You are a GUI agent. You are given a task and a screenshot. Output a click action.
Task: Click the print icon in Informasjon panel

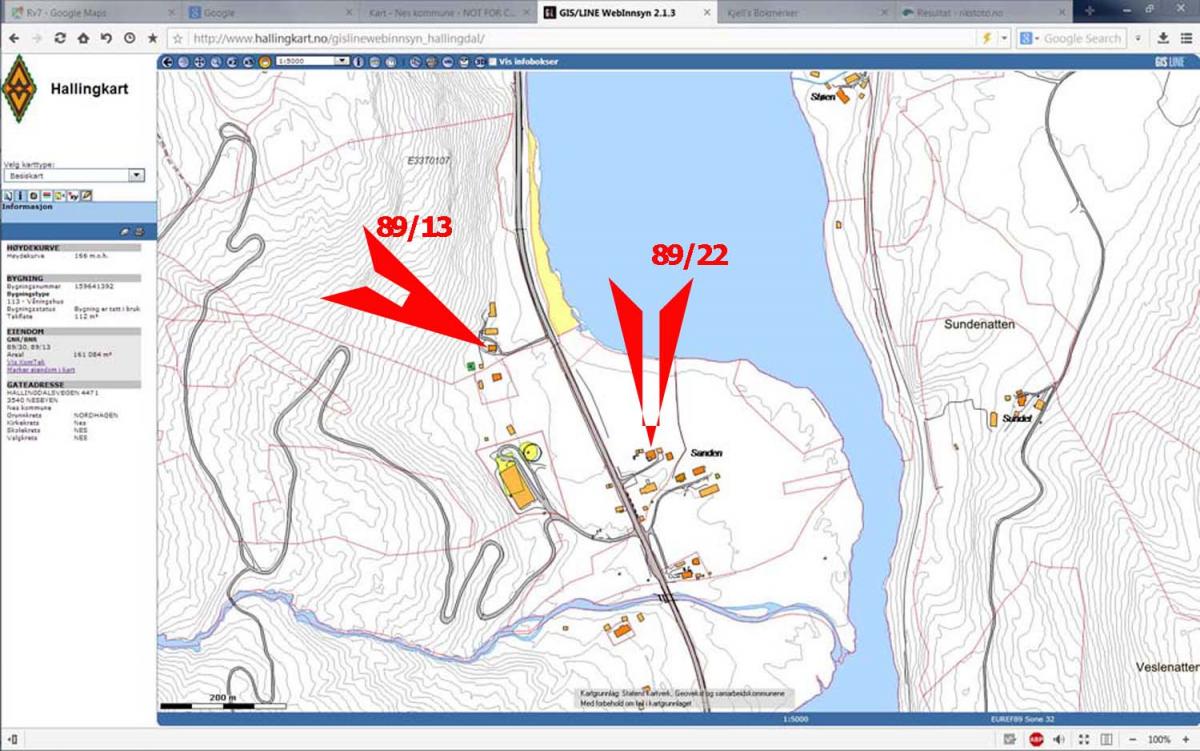point(138,231)
